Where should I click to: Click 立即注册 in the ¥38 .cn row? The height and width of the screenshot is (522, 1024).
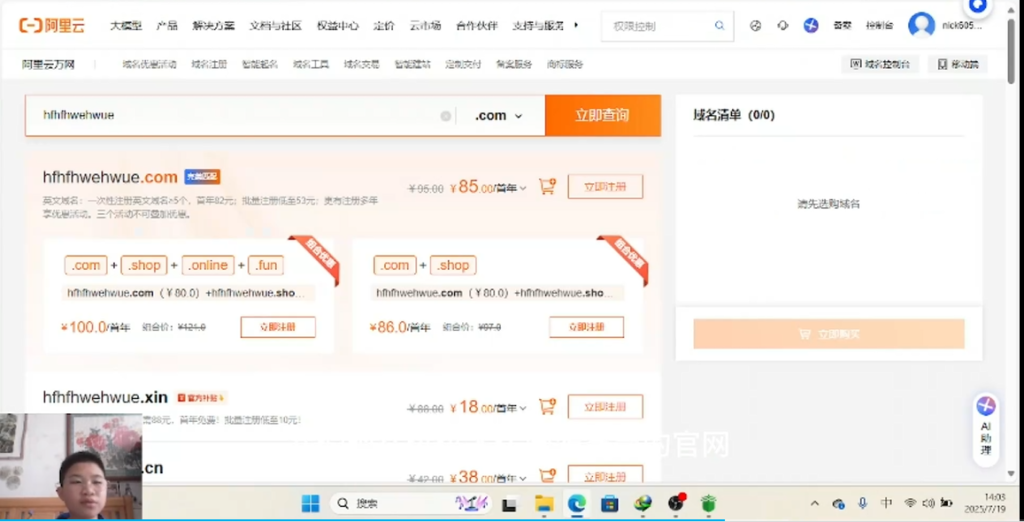point(605,475)
